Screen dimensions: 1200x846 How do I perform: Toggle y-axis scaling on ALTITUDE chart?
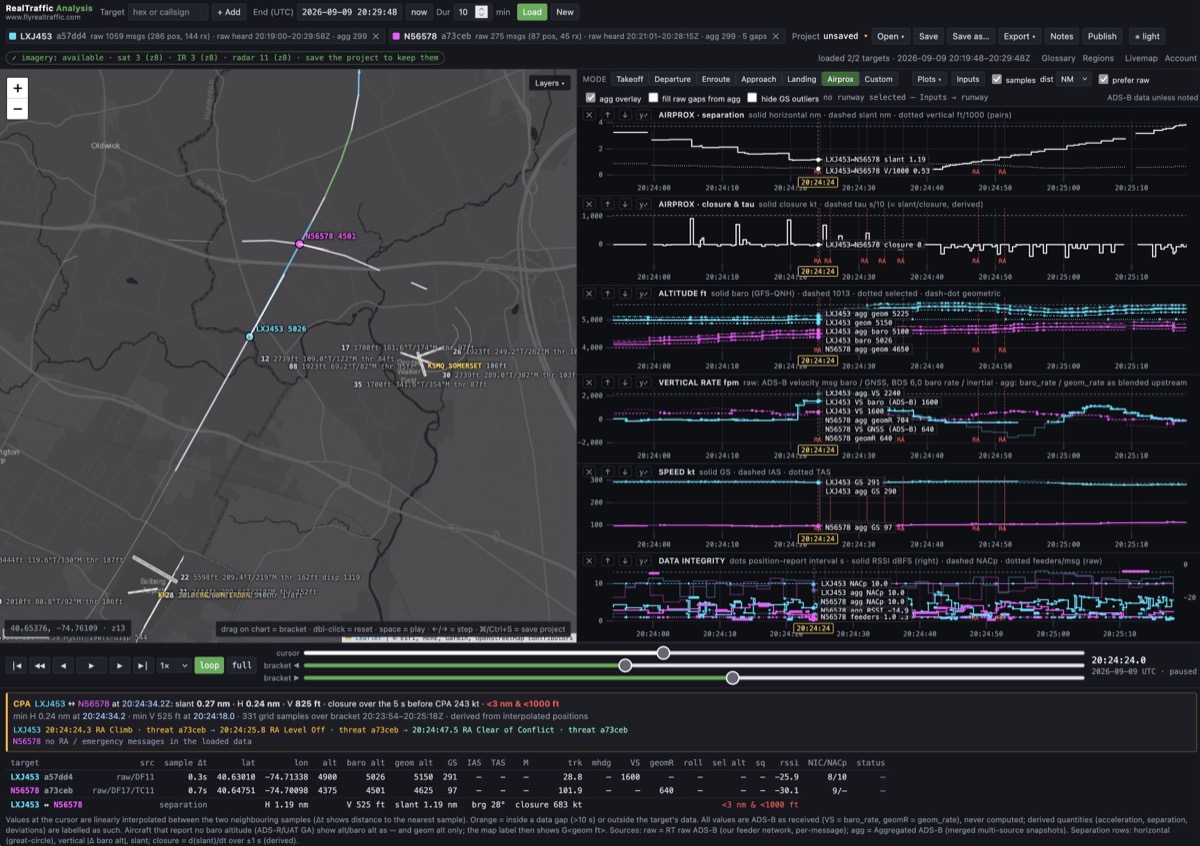tap(644, 293)
